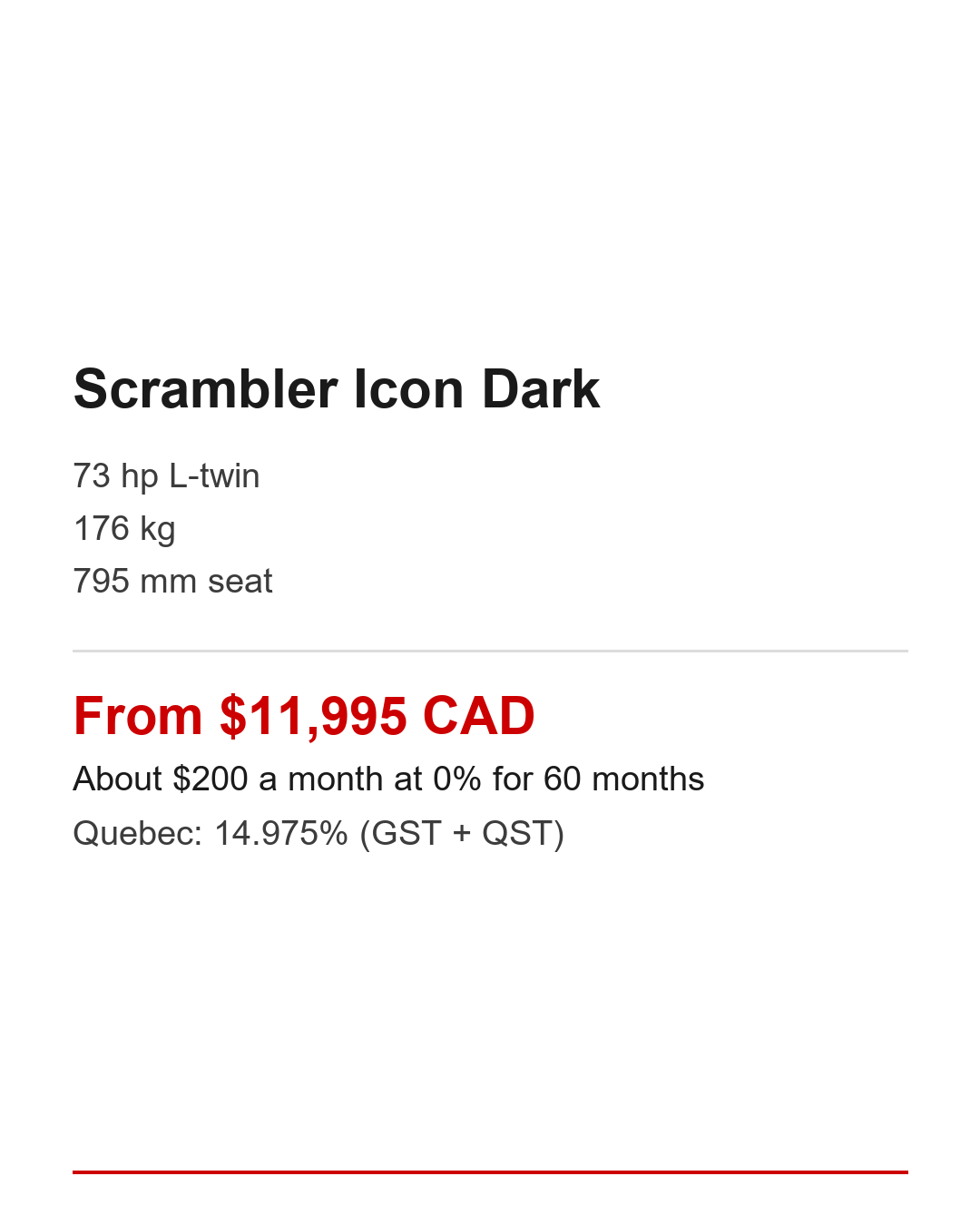Select the 0% rate in the financing line

(x=457, y=779)
